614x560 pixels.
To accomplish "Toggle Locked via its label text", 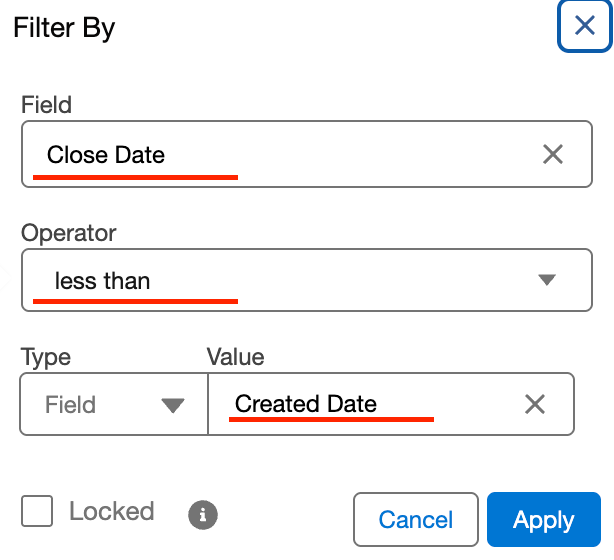I will pyautogui.click(x=111, y=512).
